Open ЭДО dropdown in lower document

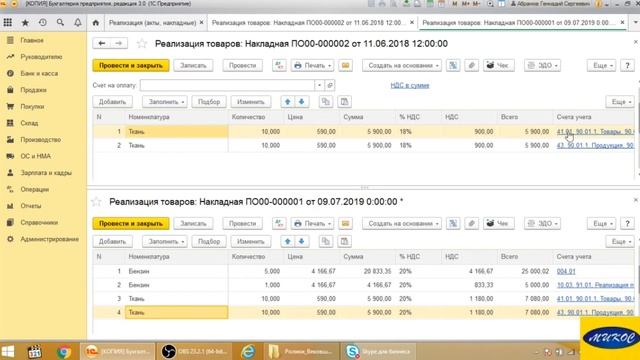[542, 223]
